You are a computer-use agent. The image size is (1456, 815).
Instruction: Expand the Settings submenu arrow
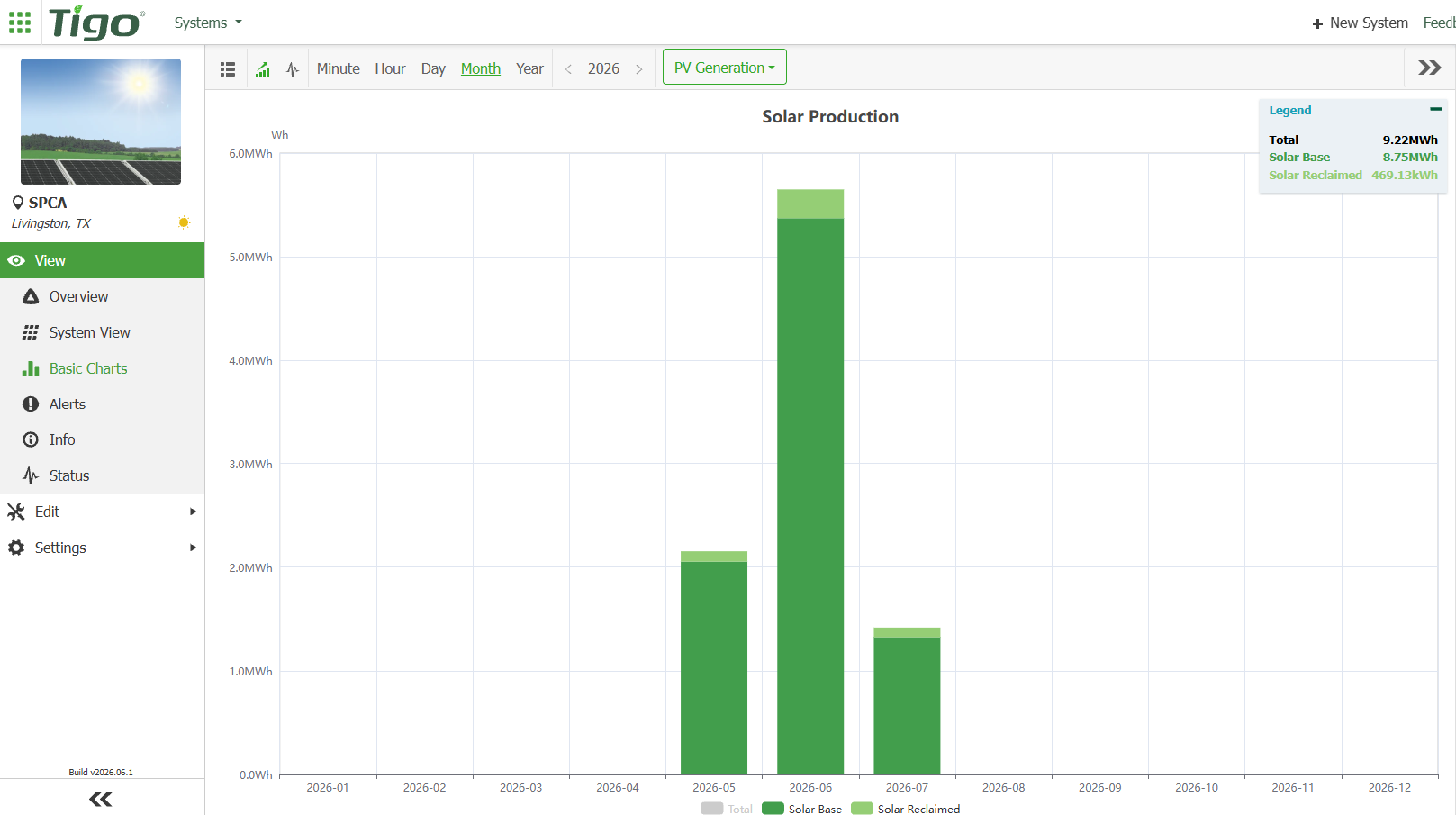[x=193, y=548]
